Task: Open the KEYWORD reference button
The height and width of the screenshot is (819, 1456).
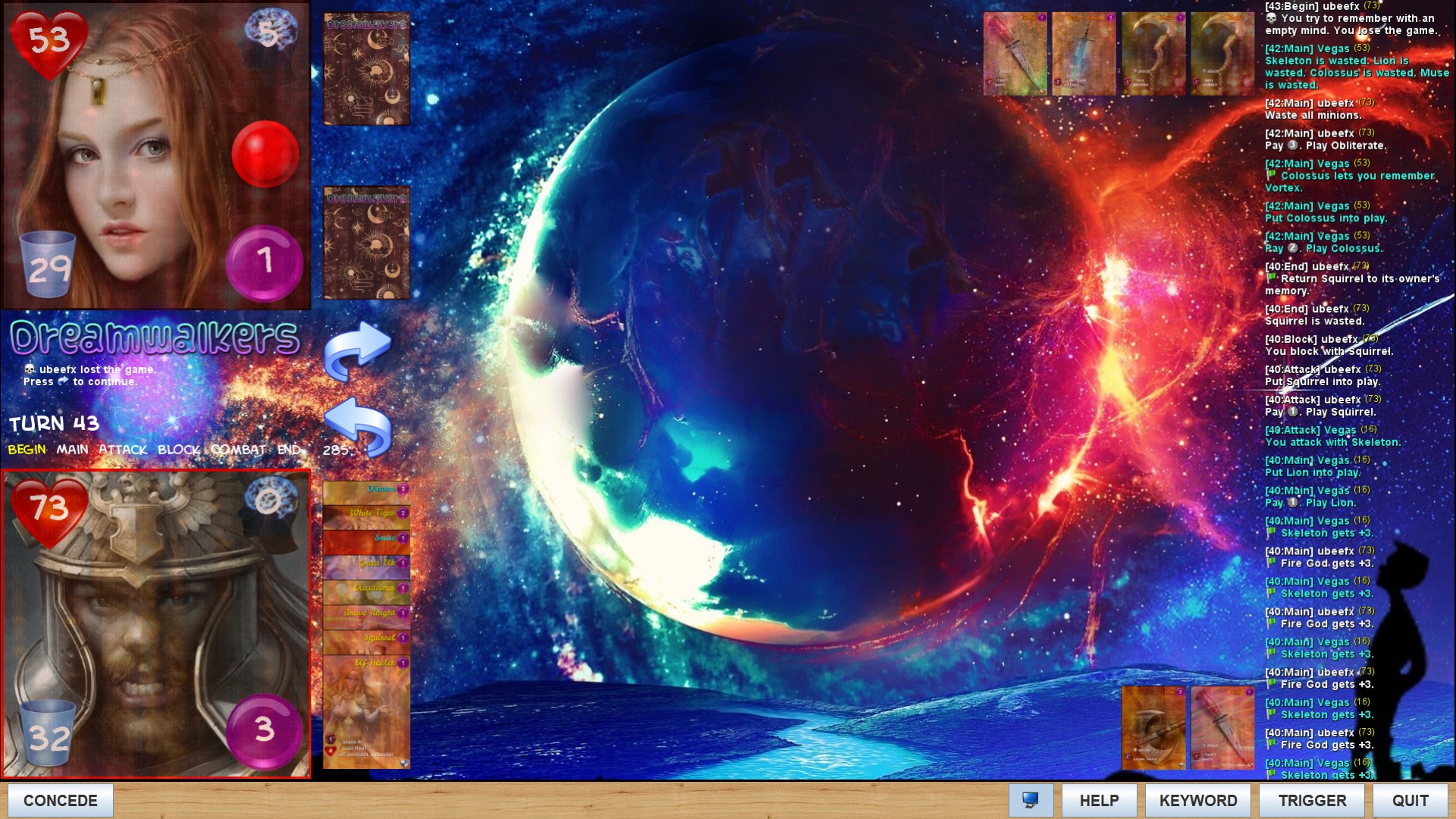Action: pos(1198,800)
